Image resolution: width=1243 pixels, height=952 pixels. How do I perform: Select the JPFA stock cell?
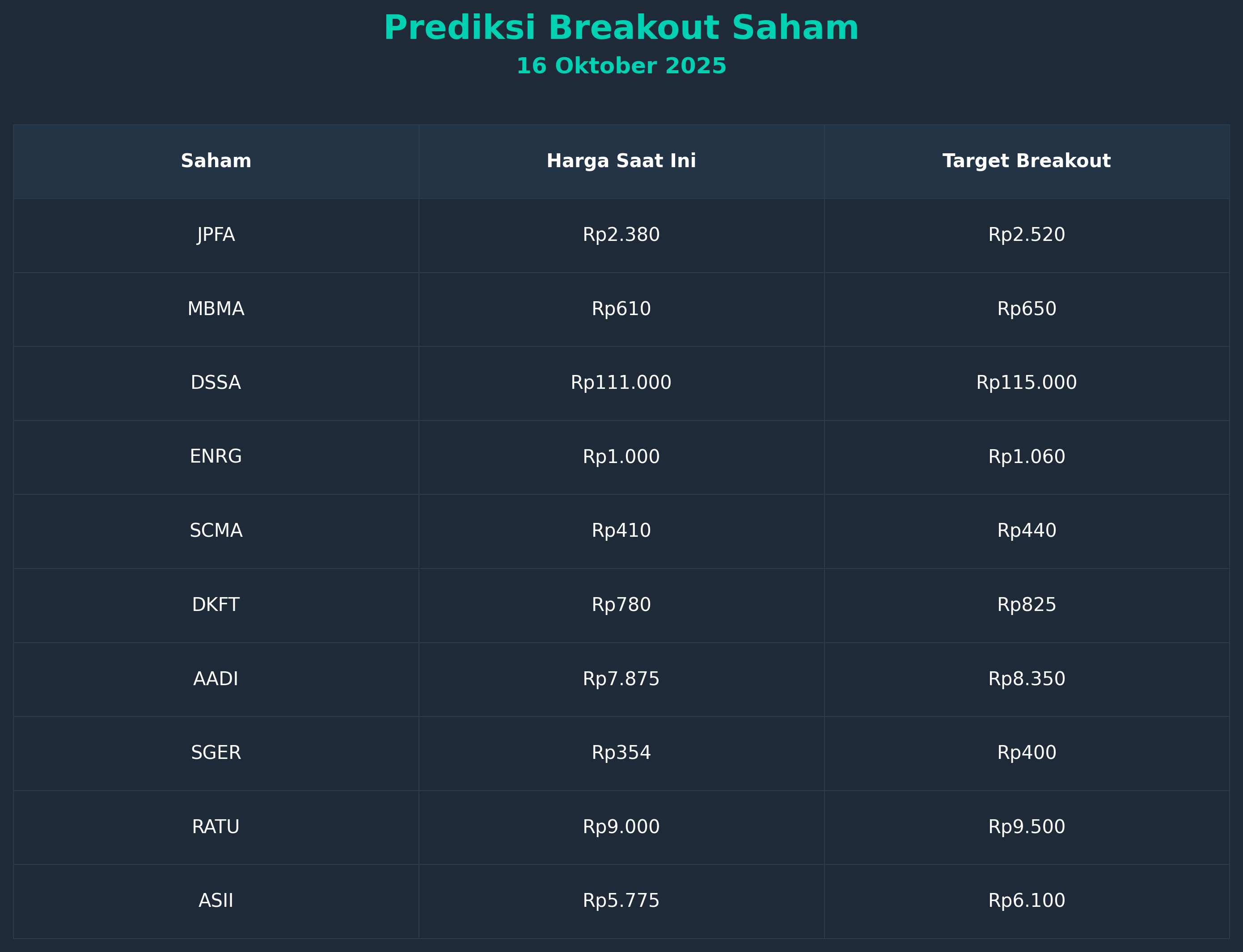tap(216, 235)
